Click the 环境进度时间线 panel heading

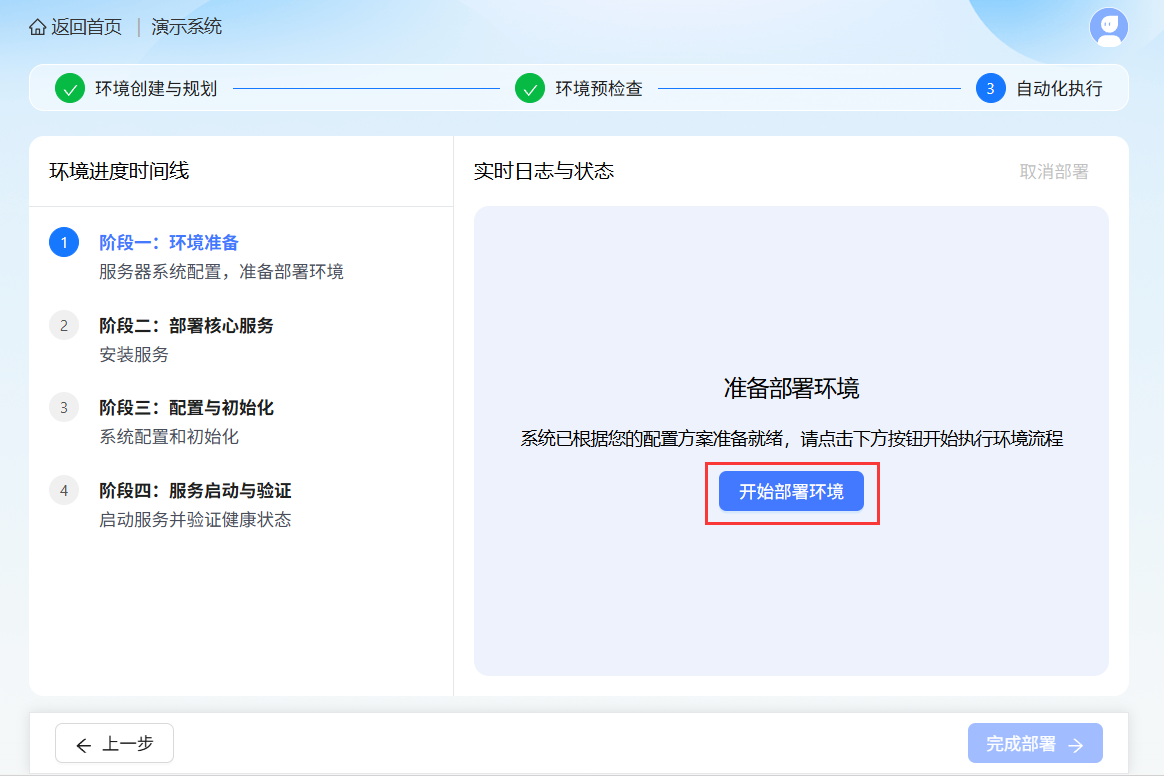coord(120,172)
